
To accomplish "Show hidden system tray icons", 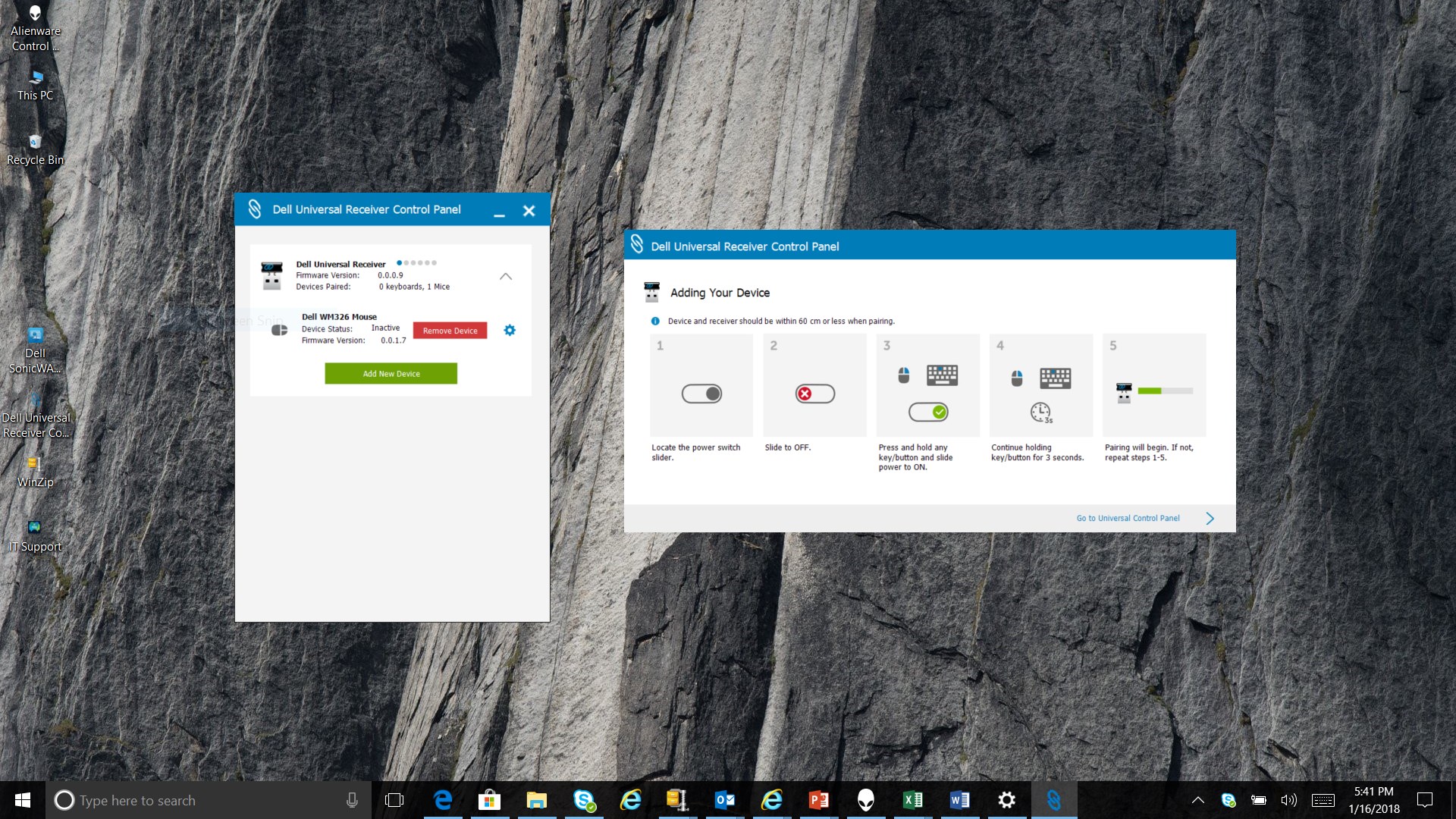I will click(1197, 800).
